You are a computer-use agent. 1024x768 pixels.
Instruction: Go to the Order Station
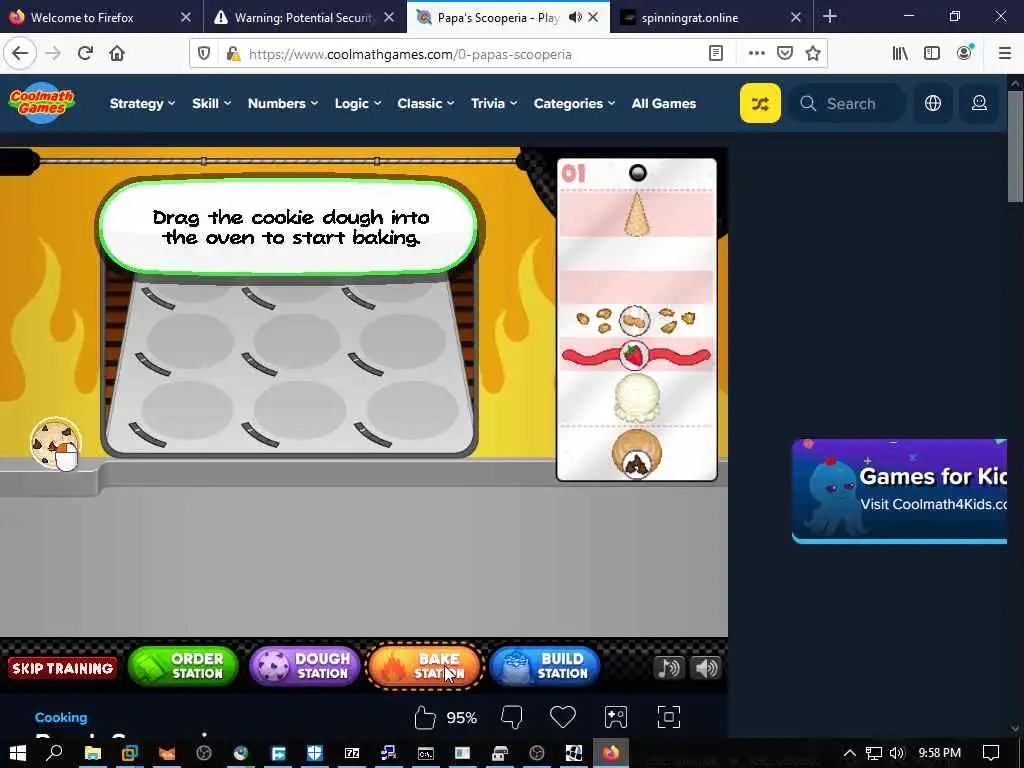coord(183,666)
